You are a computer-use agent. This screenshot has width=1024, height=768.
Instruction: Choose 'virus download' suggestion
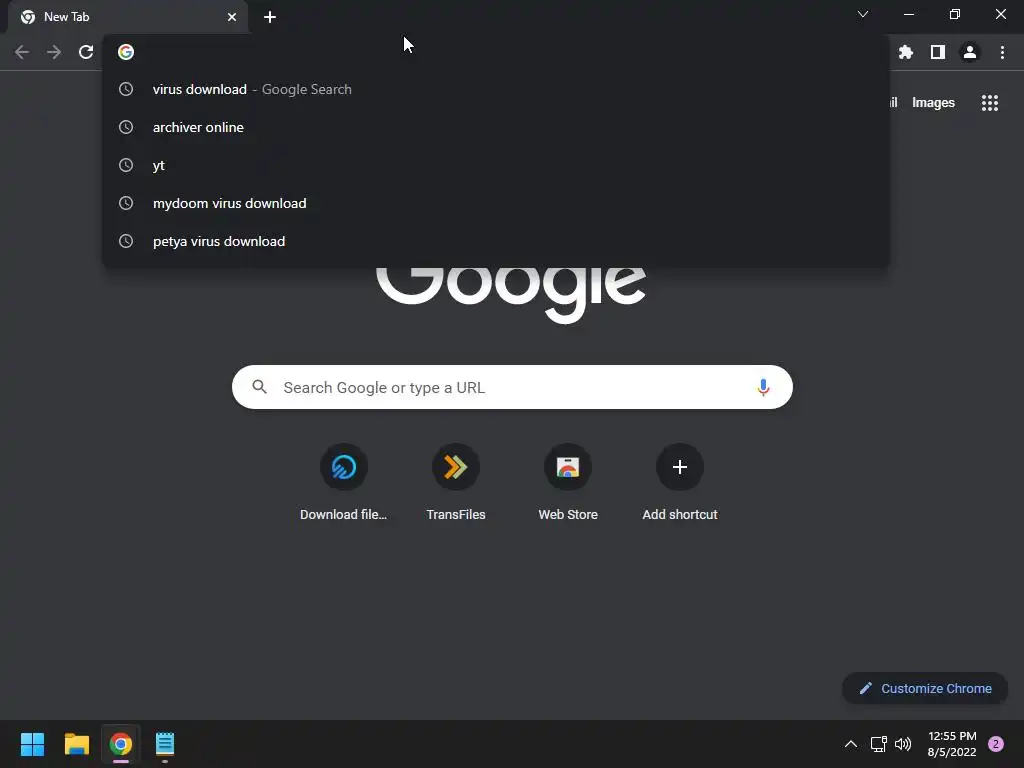click(496, 89)
